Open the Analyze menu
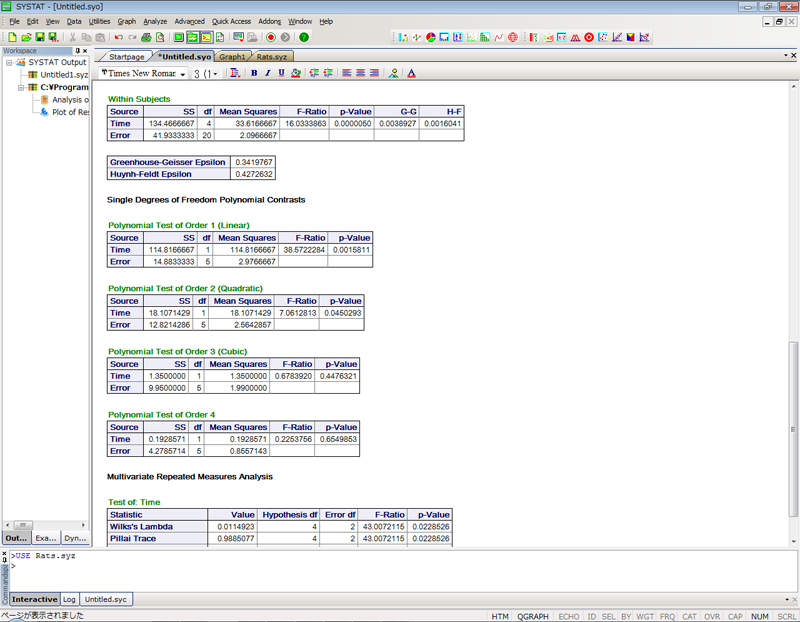Screen dimensions: 800x622 pos(155,21)
